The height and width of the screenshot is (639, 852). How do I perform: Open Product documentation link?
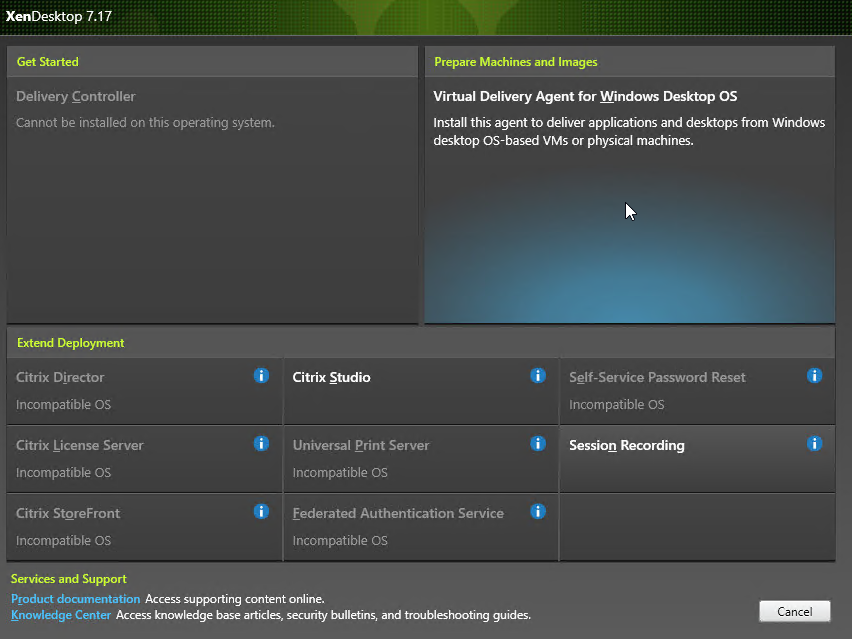point(76,599)
